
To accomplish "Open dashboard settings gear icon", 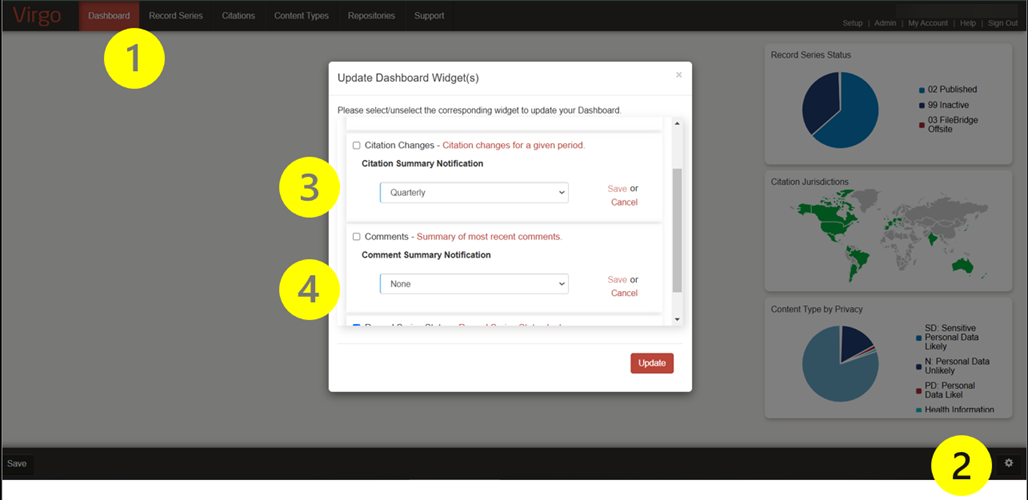I will coord(1008,463).
